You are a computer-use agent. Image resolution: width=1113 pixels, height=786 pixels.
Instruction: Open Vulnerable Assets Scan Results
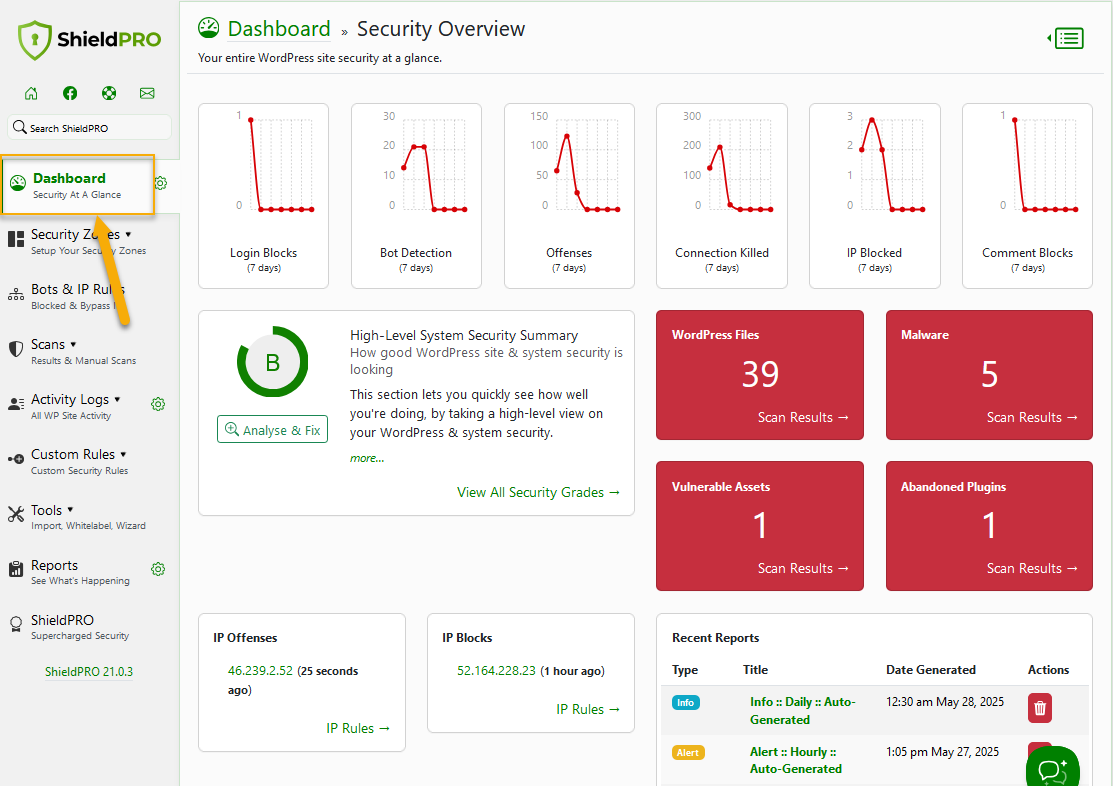point(803,568)
